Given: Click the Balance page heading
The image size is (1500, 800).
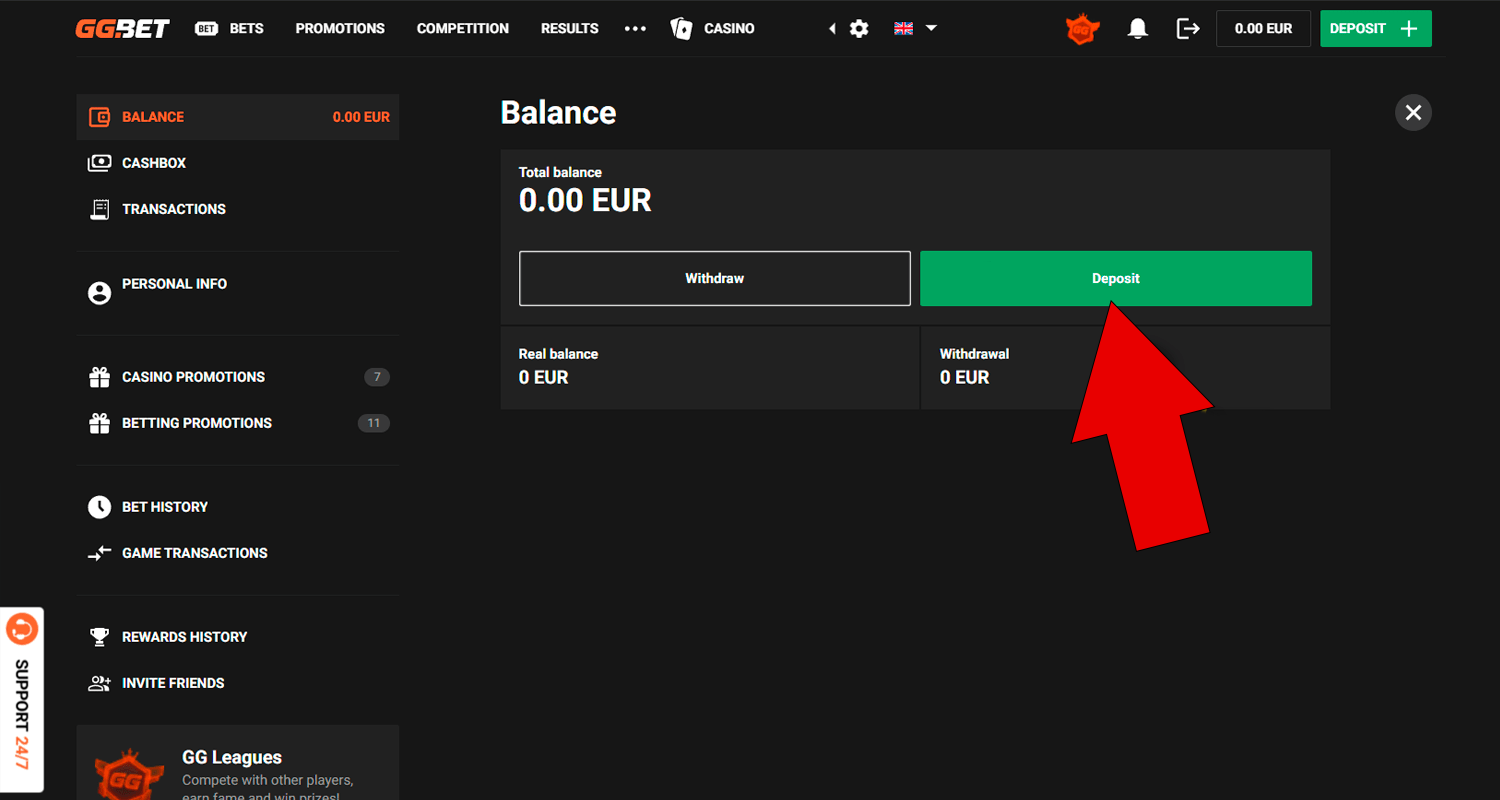Looking at the screenshot, I should [558, 112].
